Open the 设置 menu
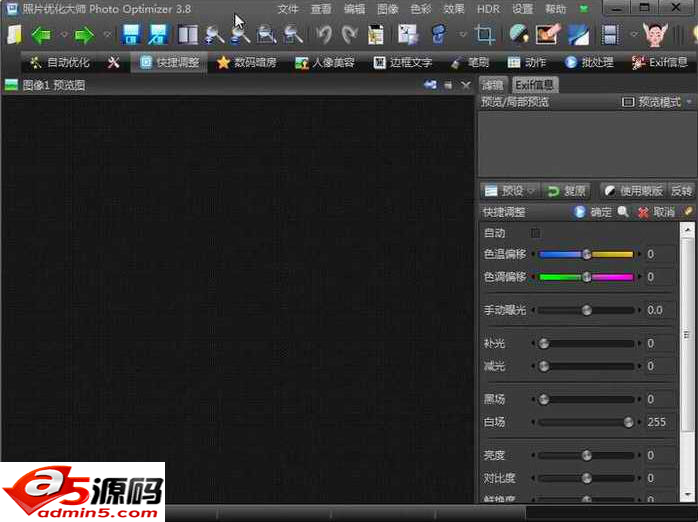The width and height of the screenshot is (698, 522). coord(523,9)
